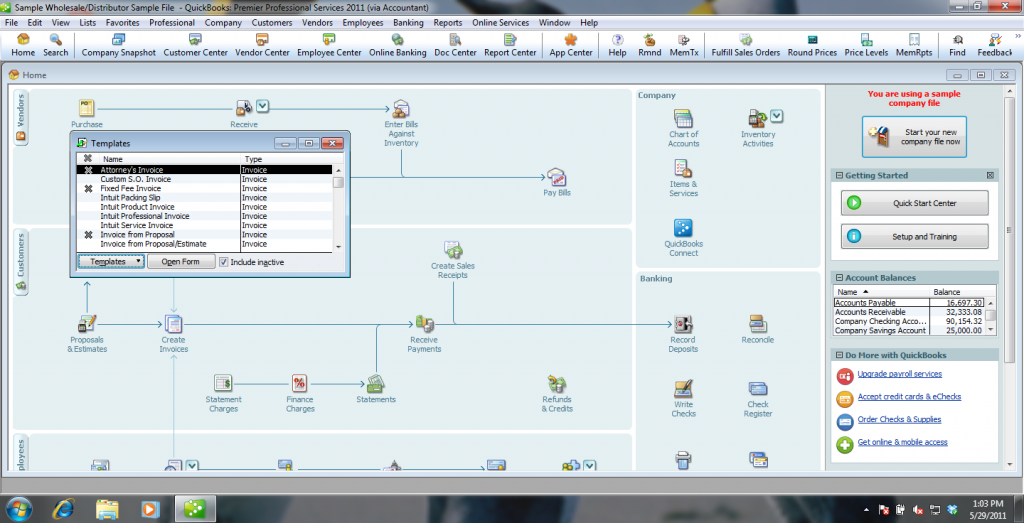The height and width of the screenshot is (523, 1024).
Task: Click Start your new company file now
Action: coord(914,137)
